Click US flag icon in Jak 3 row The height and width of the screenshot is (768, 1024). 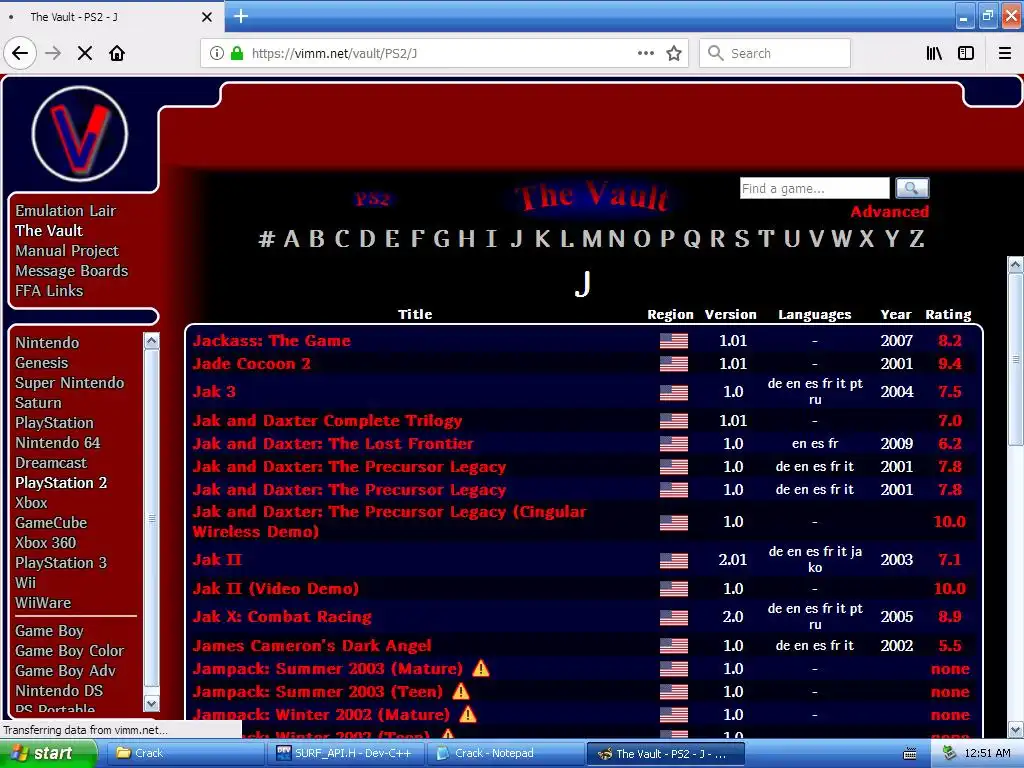click(673, 392)
